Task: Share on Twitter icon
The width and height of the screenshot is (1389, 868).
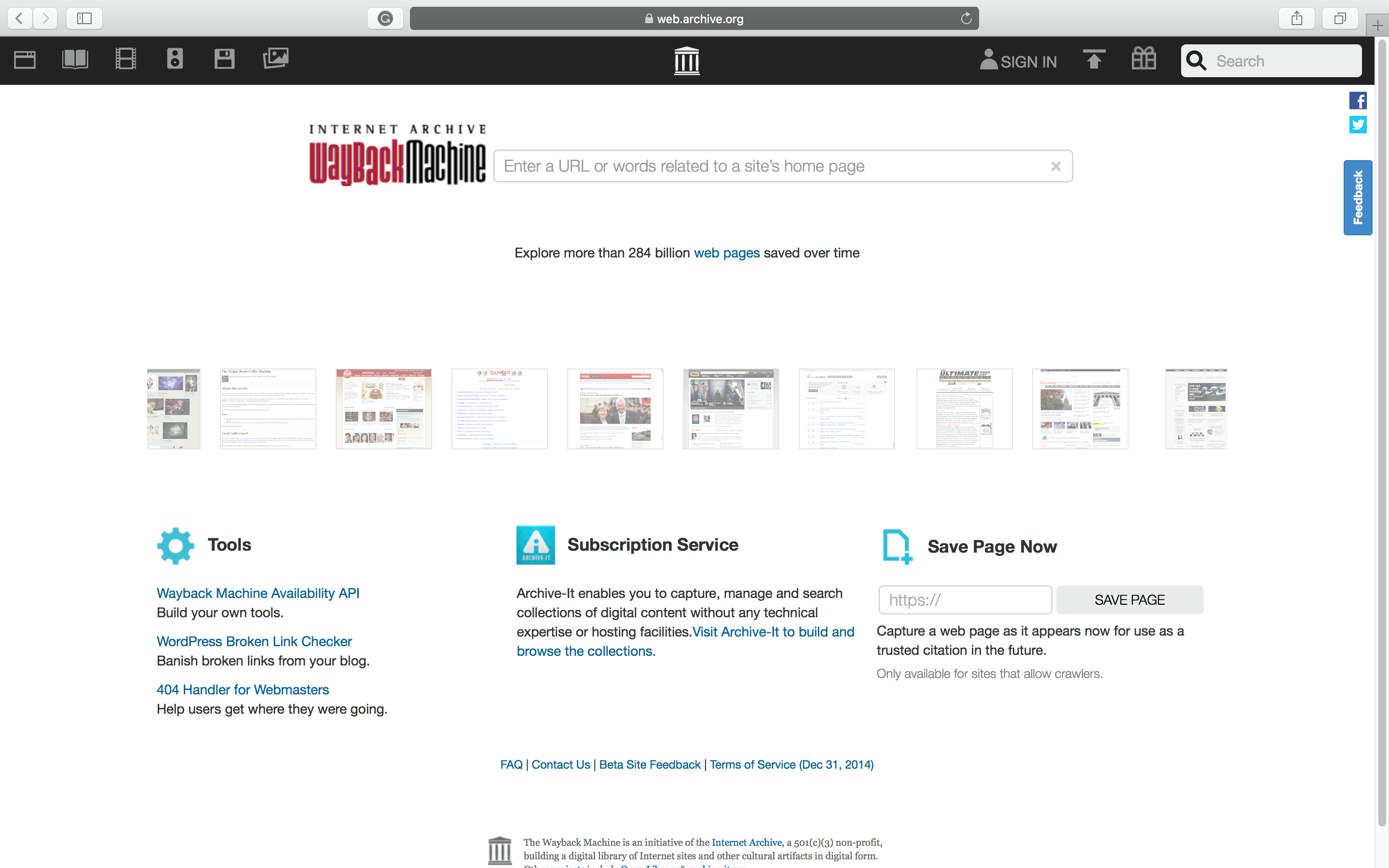Action: (1358, 124)
